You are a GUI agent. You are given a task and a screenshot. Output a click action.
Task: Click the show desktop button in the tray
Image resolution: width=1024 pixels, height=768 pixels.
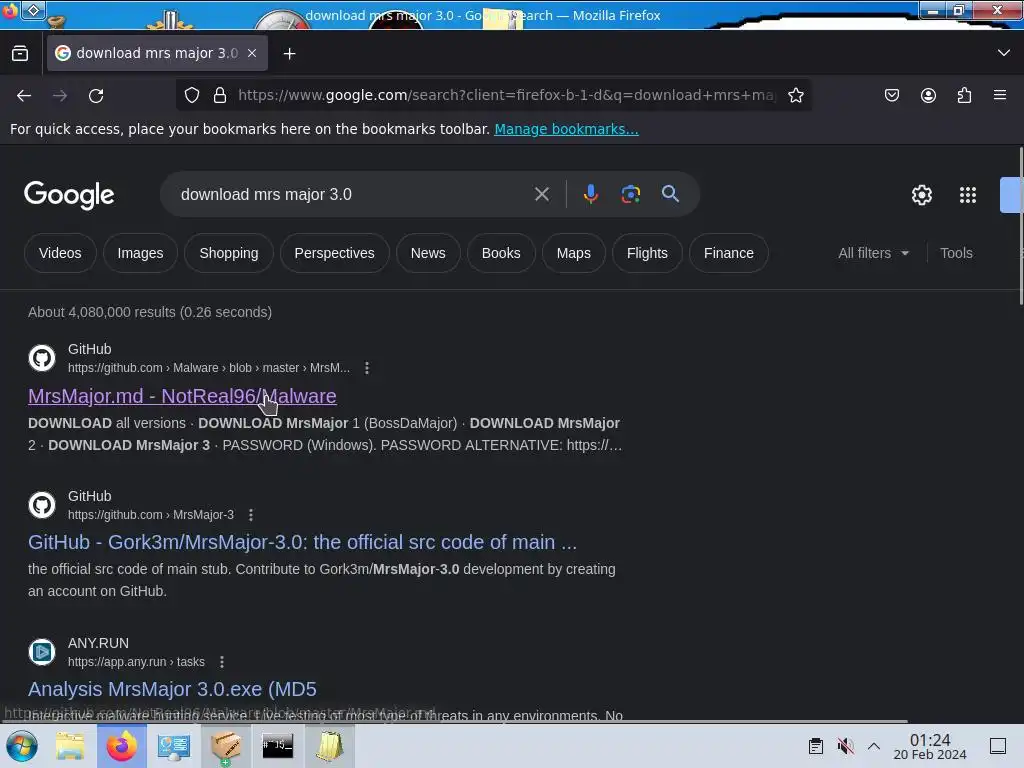click(998, 746)
